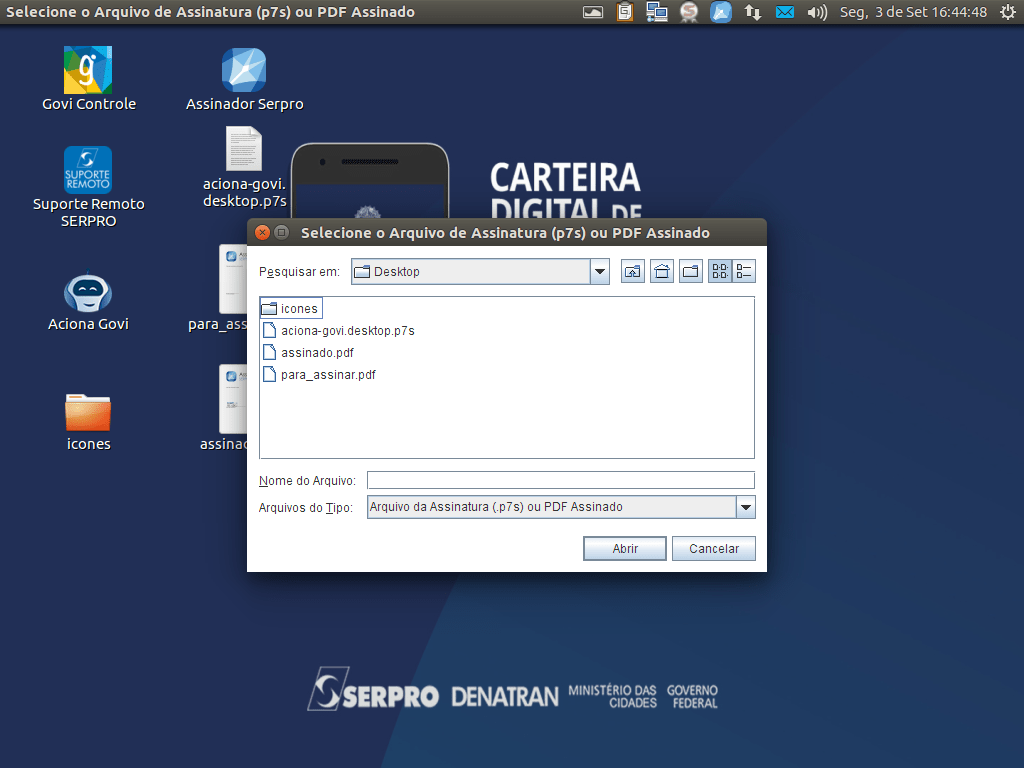The width and height of the screenshot is (1024, 768).
Task: Select the icones folder in the file list
Action: coord(291,308)
